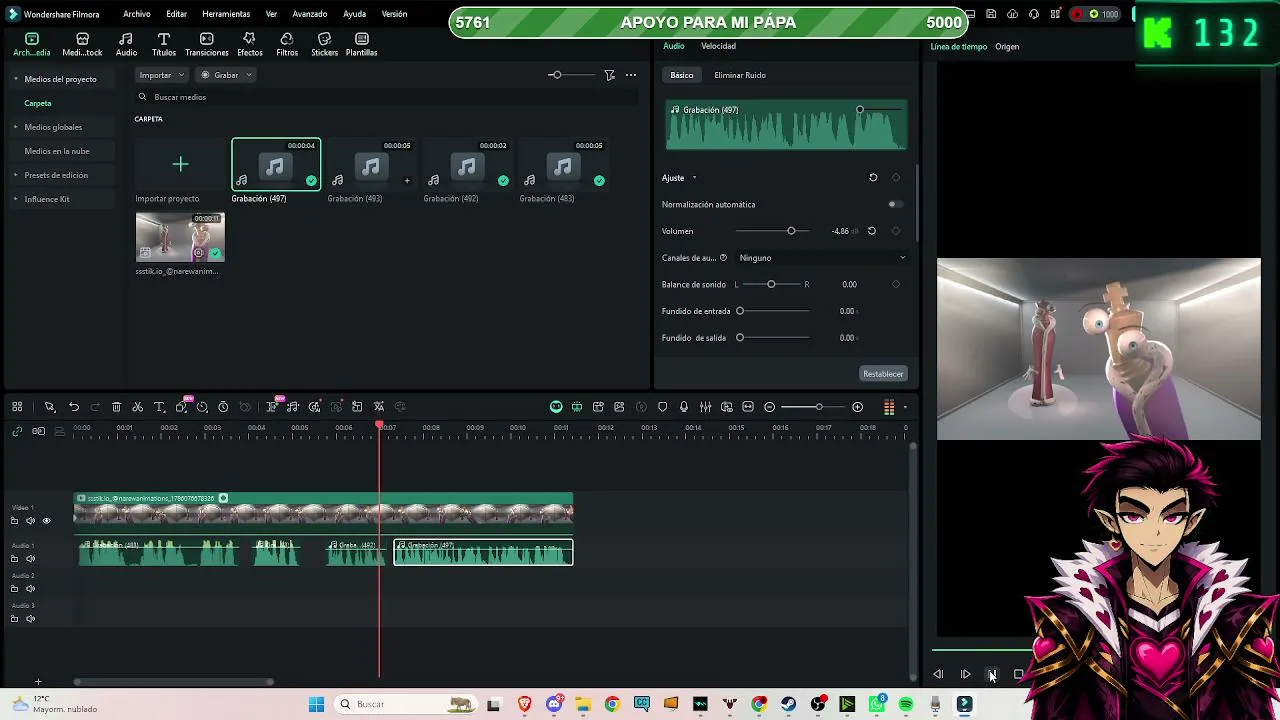Open the Editar menu
This screenshot has height=720, width=1280.
tap(177, 14)
